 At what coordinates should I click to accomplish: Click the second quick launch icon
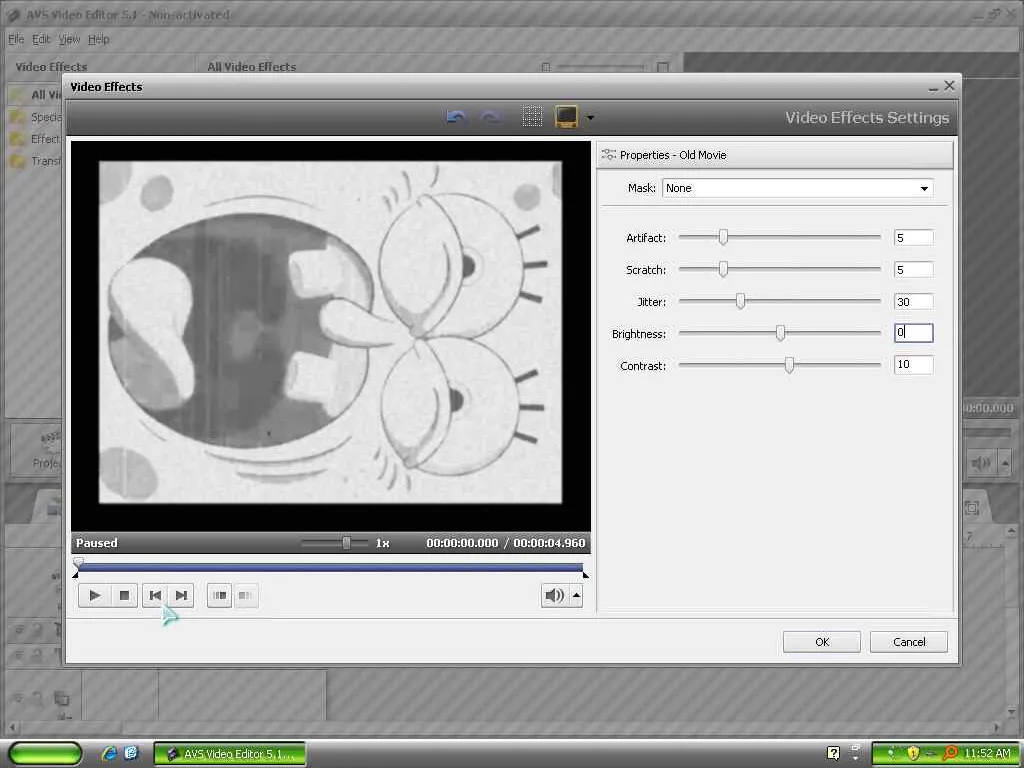(131, 754)
